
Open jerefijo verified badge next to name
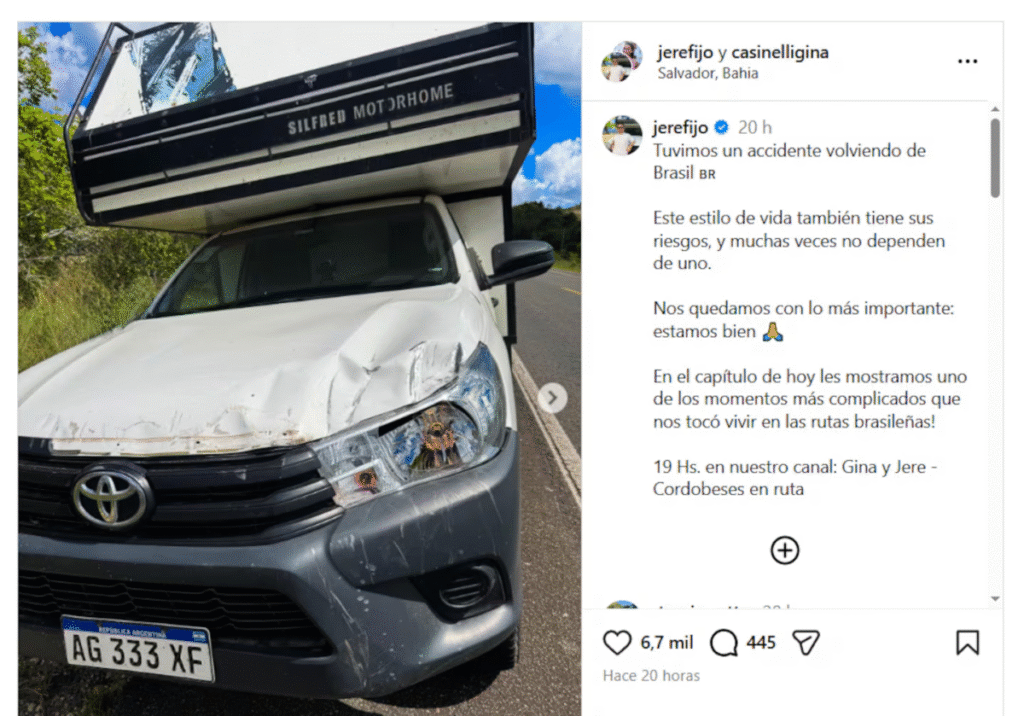point(722,127)
